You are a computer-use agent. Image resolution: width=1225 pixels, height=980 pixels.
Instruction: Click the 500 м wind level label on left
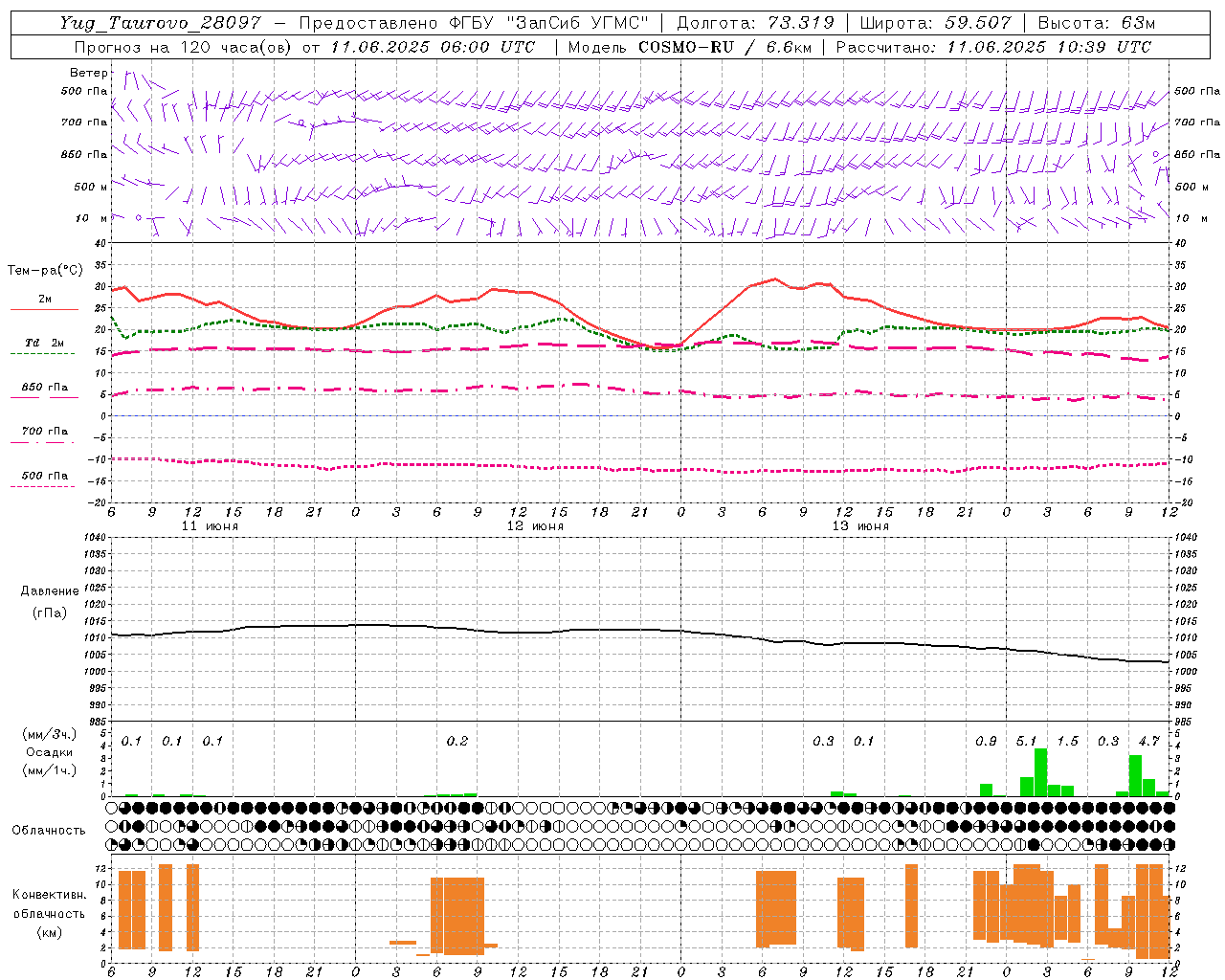91,187
